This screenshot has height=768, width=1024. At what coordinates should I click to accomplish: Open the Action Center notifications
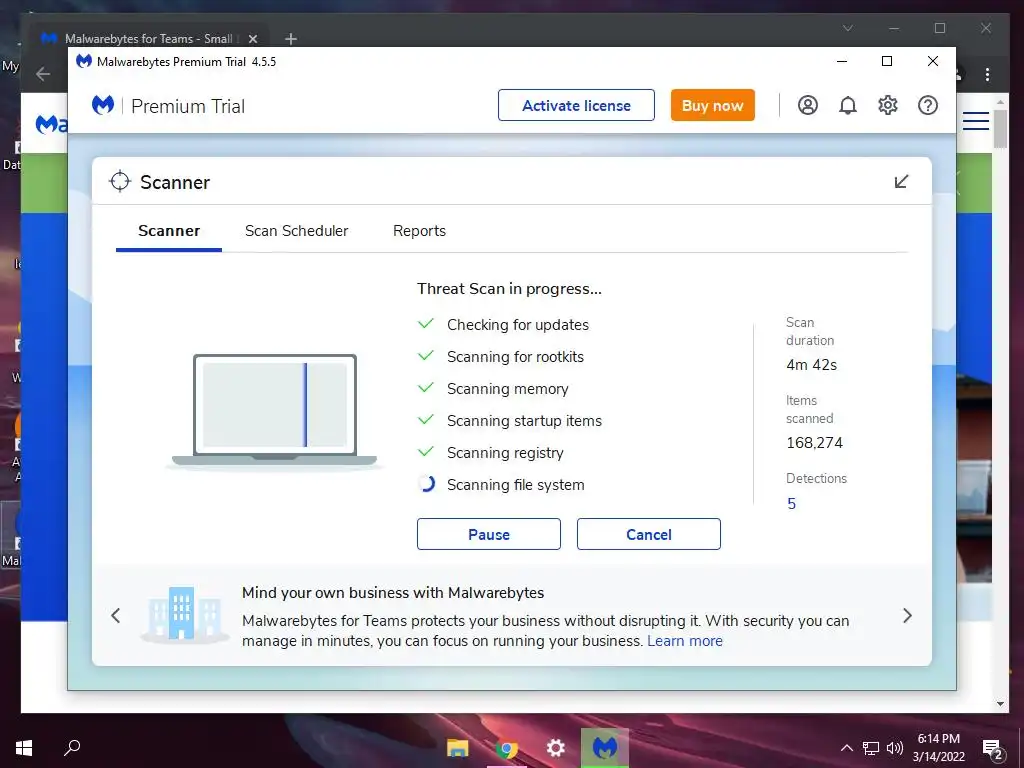coord(993,749)
